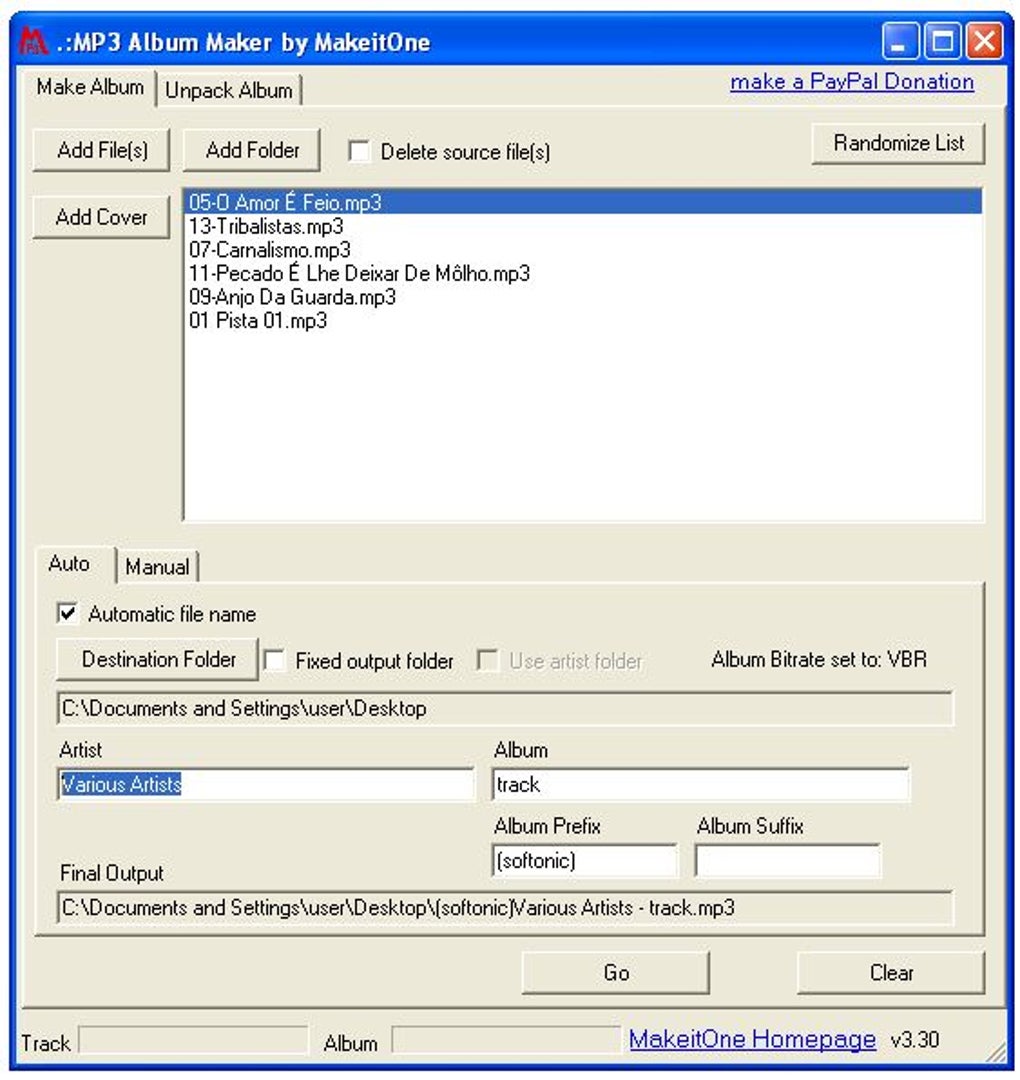Screen dimensions: 1020x1080
Task: Click the Add File(s) button
Action: pos(102,149)
